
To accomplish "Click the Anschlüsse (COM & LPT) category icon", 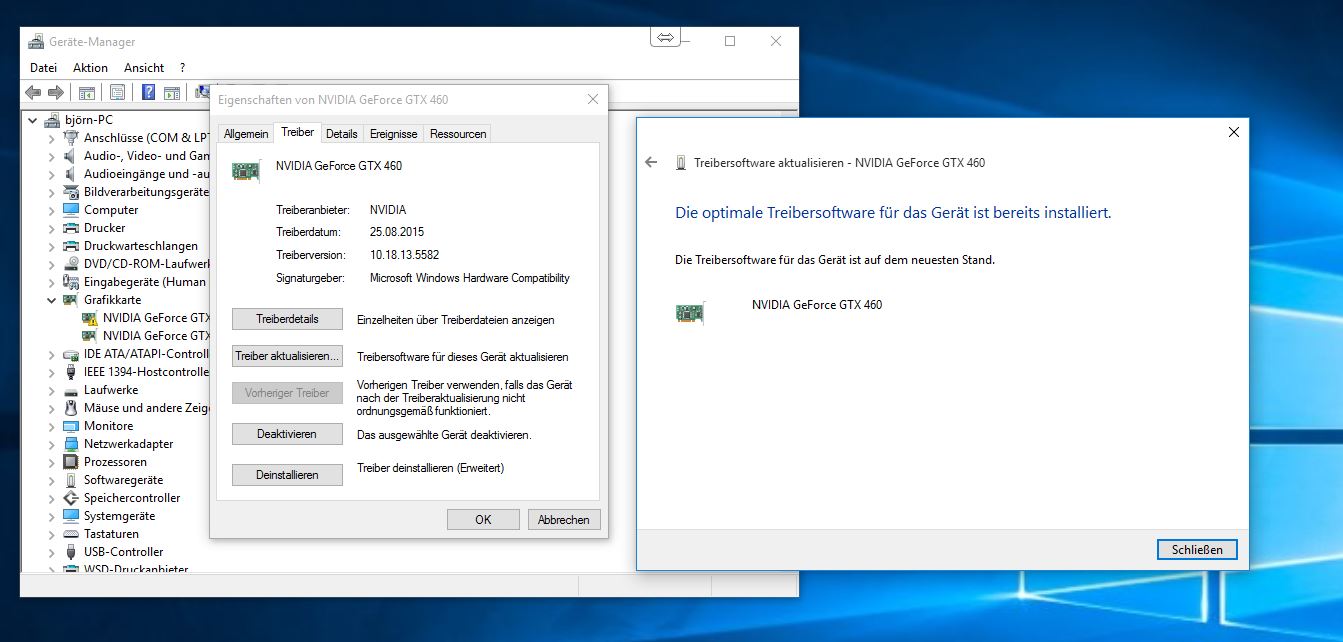I will point(71,138).
